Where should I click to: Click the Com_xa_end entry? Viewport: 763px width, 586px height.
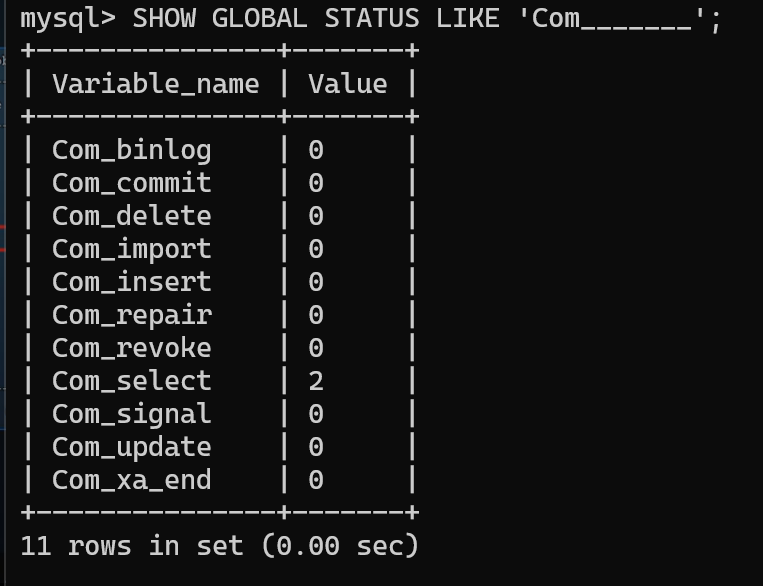click(x=131, y=480)
